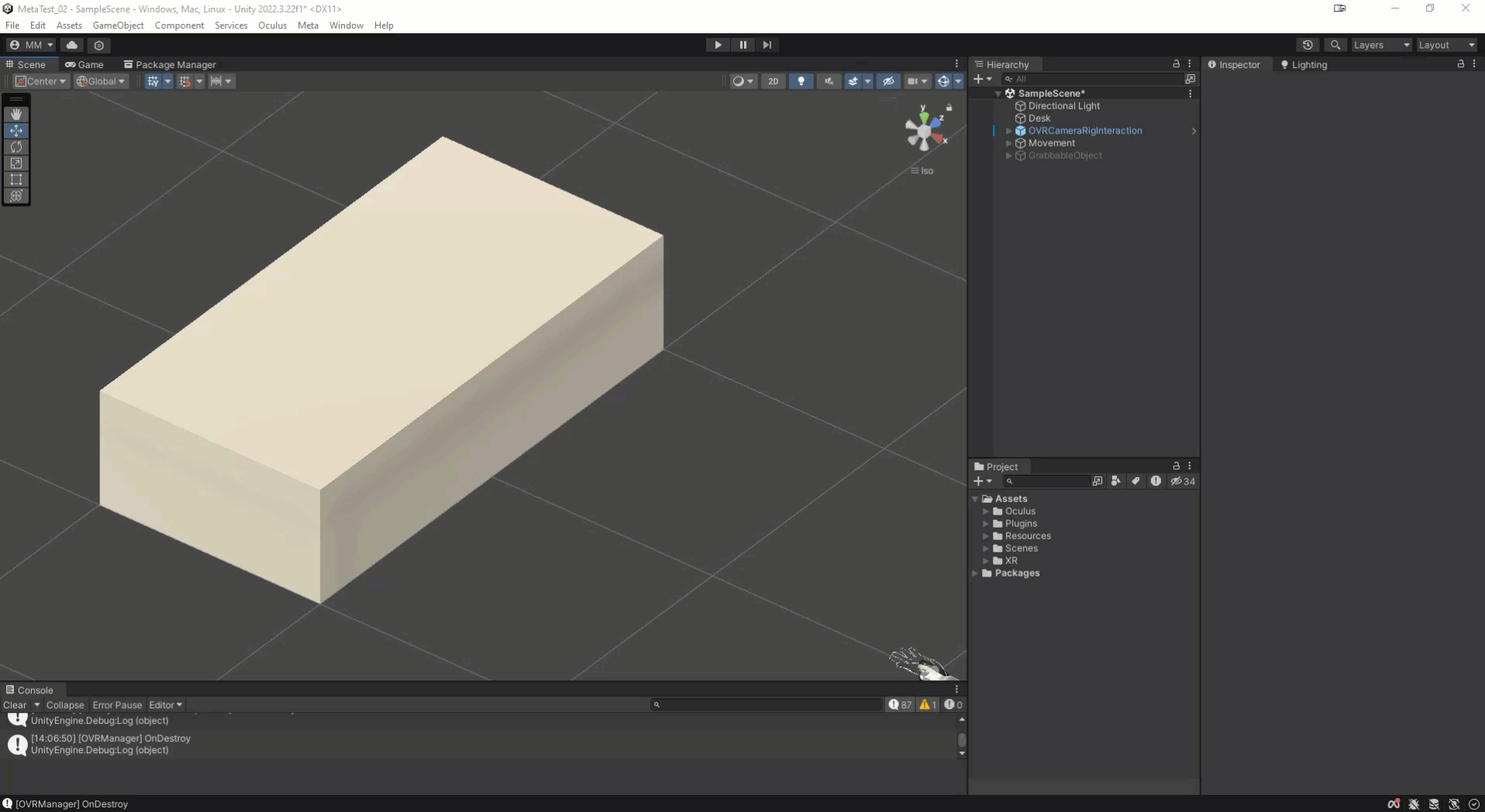Image resolution: width=1485 pixels, height=812 pixels.
Task: Open the Undo History icon
Action: [1308, 45]
